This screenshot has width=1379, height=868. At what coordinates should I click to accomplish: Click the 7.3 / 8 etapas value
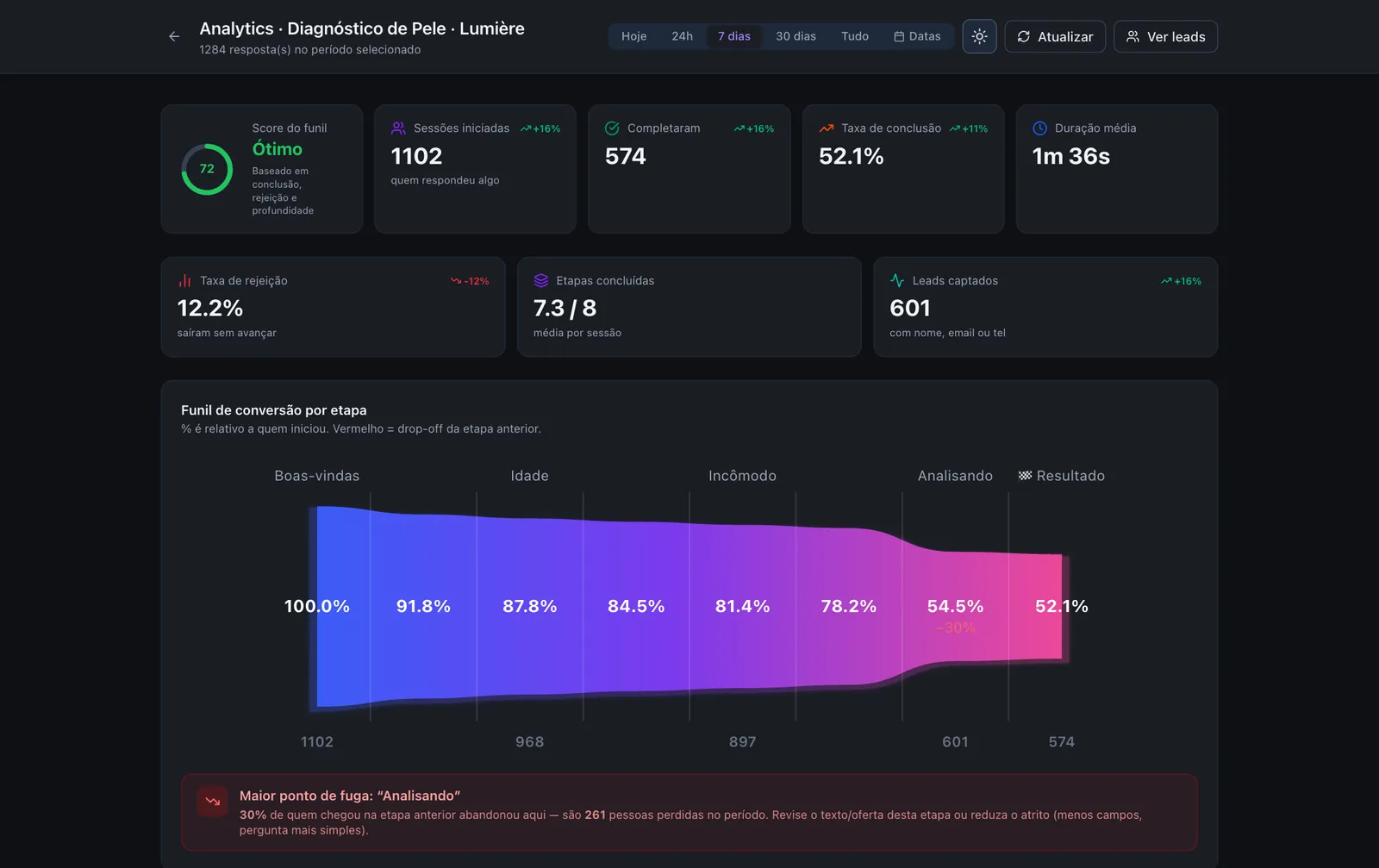[x=565, y=309]
